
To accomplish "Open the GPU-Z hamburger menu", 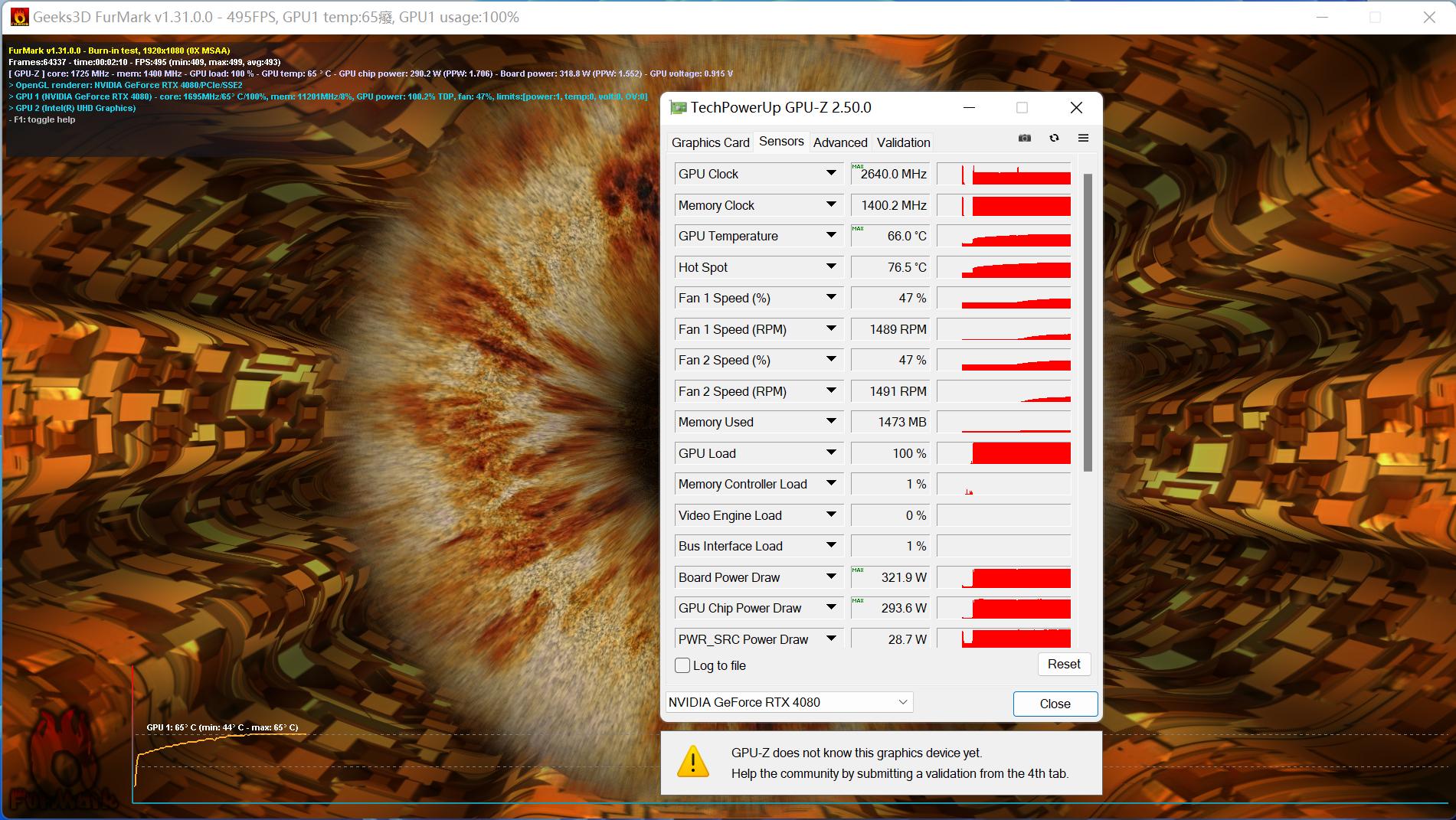I will 1083,138.
